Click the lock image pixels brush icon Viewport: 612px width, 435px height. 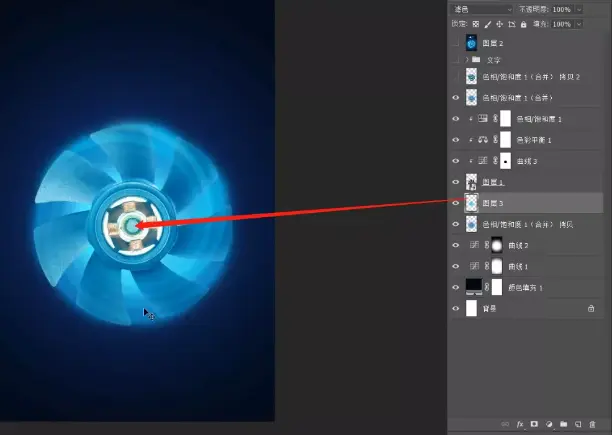(487, 24)
